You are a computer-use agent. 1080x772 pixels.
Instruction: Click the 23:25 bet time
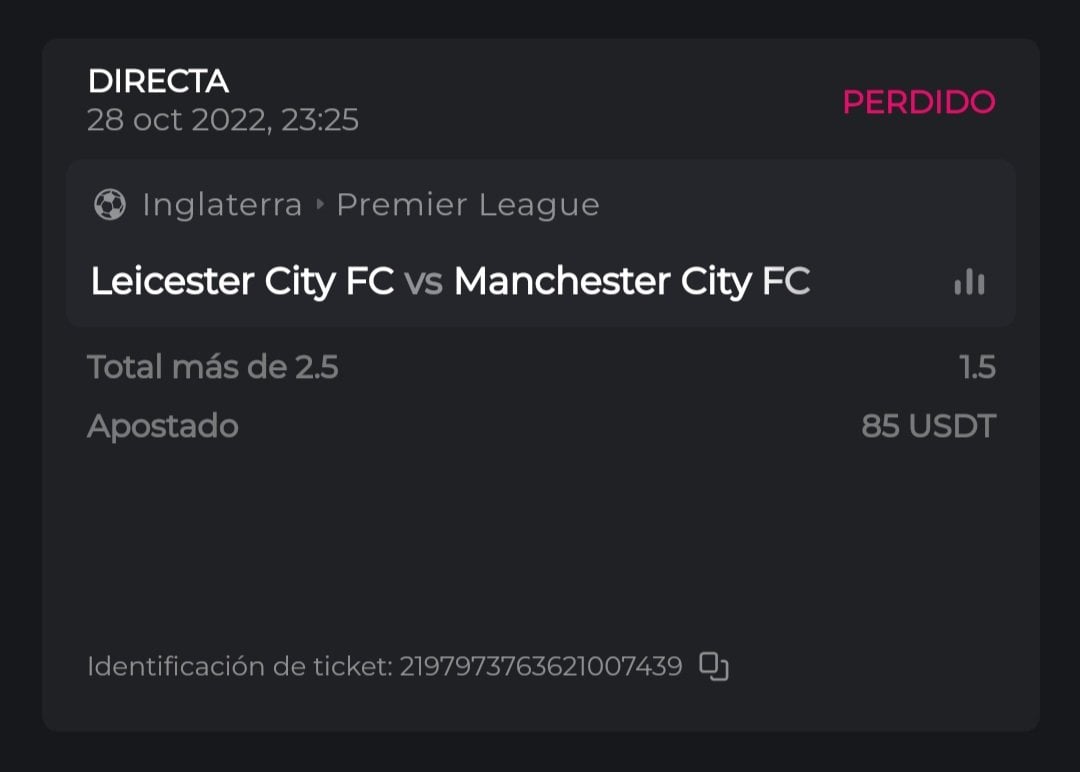319,120
